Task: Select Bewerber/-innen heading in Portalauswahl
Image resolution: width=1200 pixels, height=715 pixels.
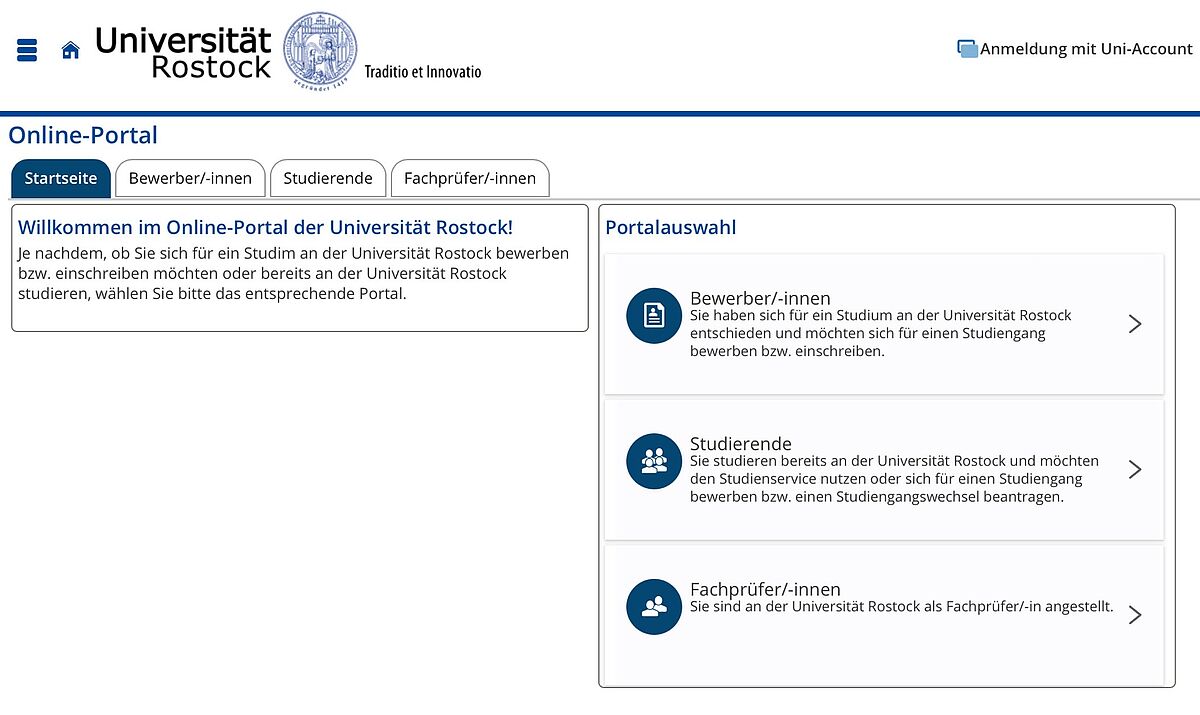Action: coord(760,298)
